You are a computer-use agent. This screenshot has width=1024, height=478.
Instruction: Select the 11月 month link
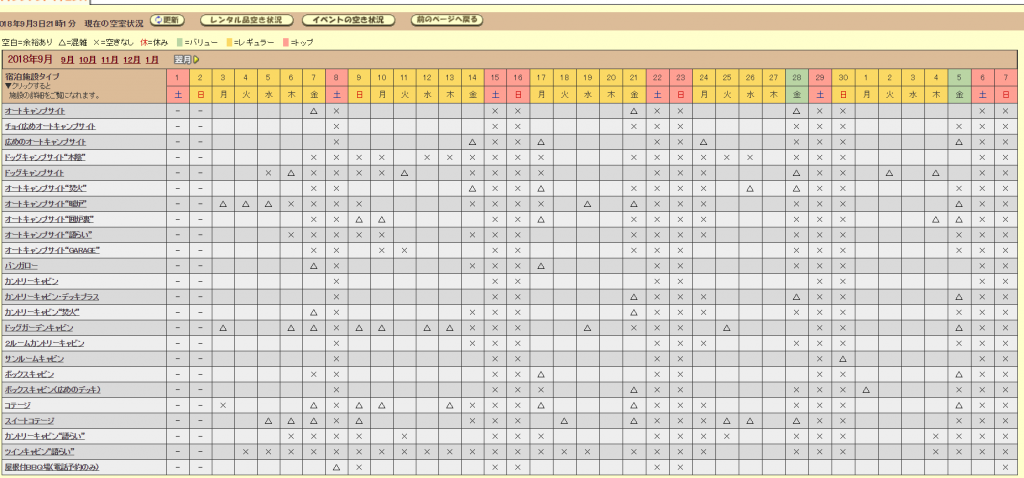click(109, 59)
